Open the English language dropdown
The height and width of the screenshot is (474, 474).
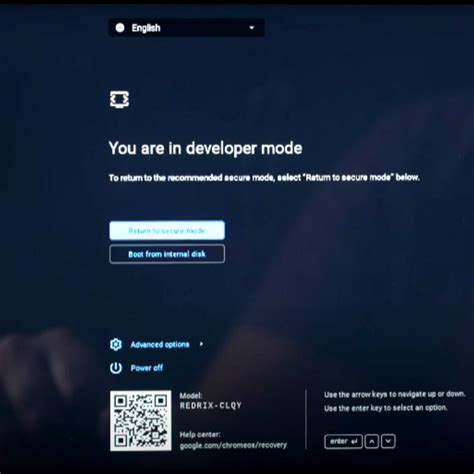187,28
